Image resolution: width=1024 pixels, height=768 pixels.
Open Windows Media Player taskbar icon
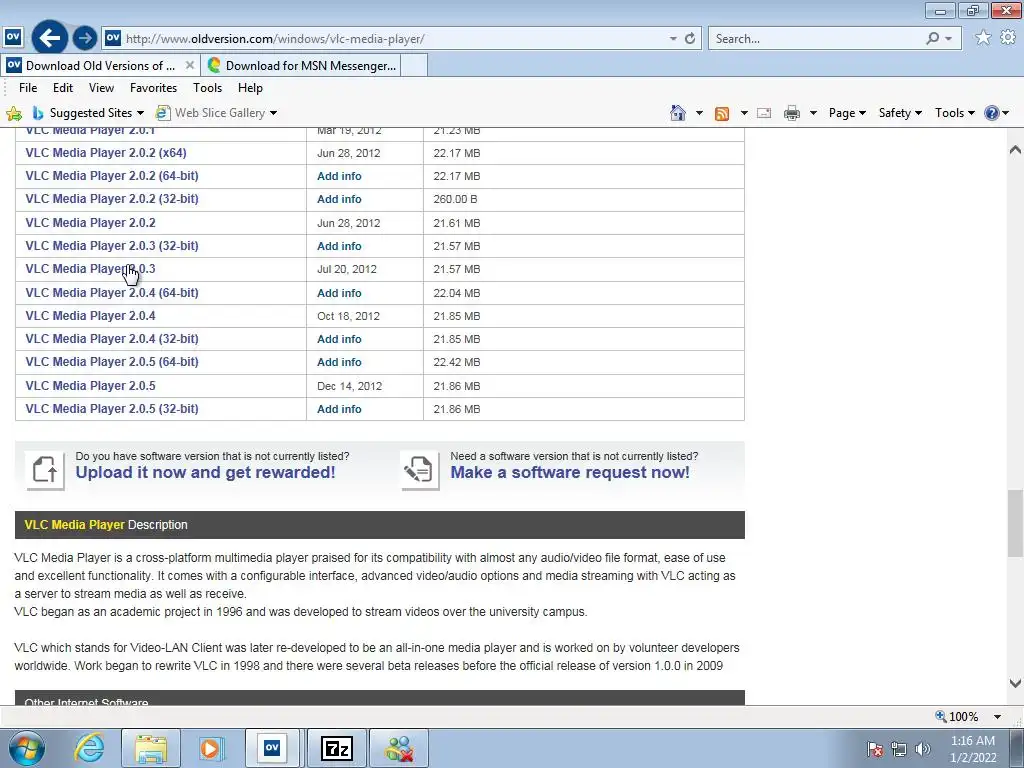212,748
